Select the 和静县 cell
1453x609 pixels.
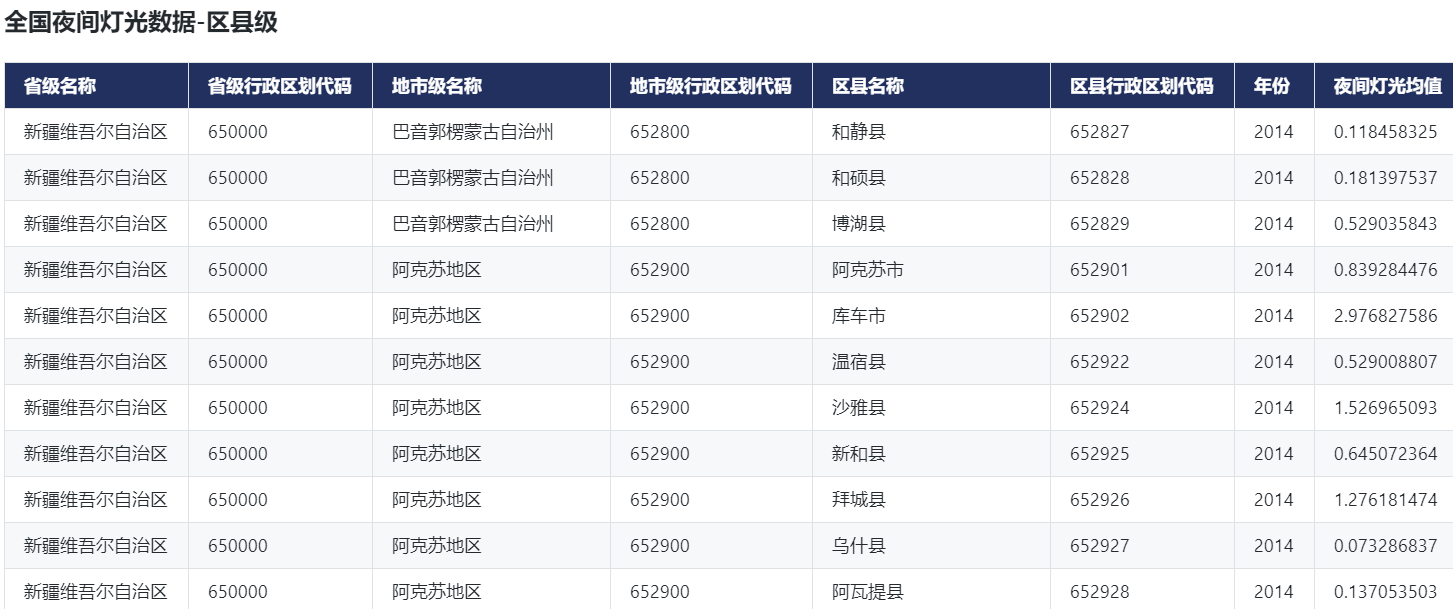coord(859,132)
